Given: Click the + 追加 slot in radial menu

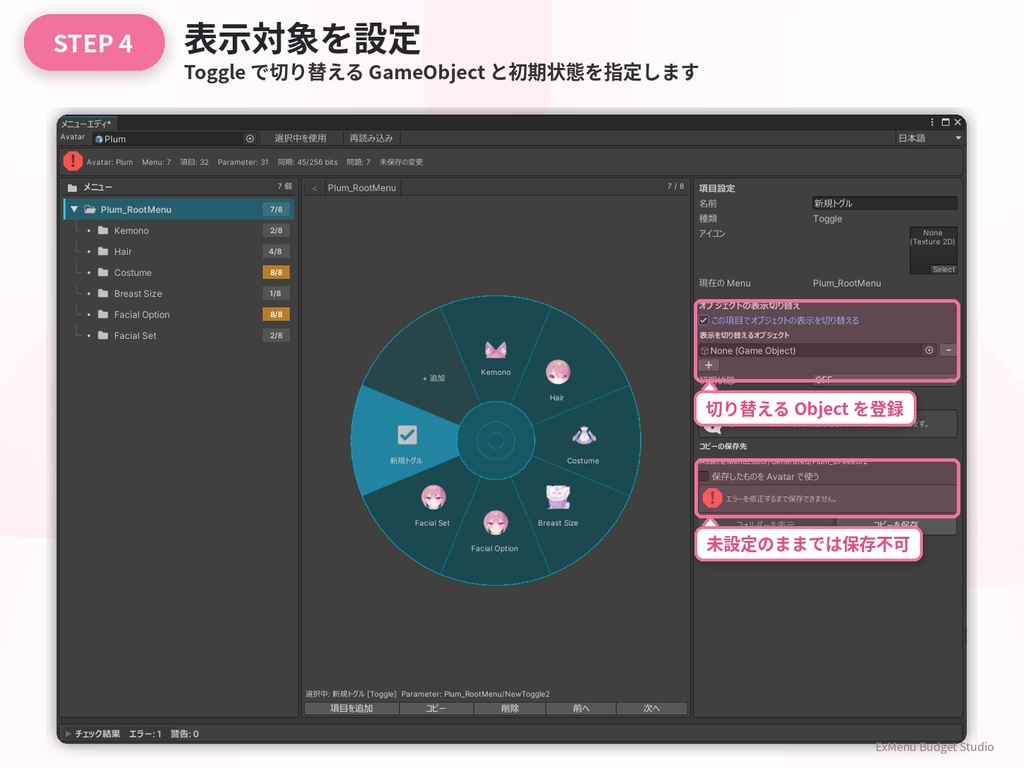Looking at the screenshot, I should pos(434,378).
